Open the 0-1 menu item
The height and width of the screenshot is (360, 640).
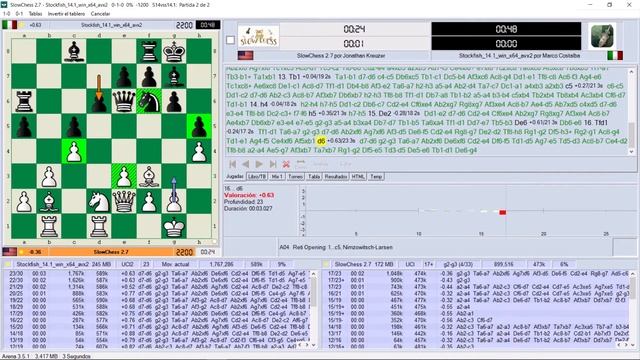click(19, 13)
